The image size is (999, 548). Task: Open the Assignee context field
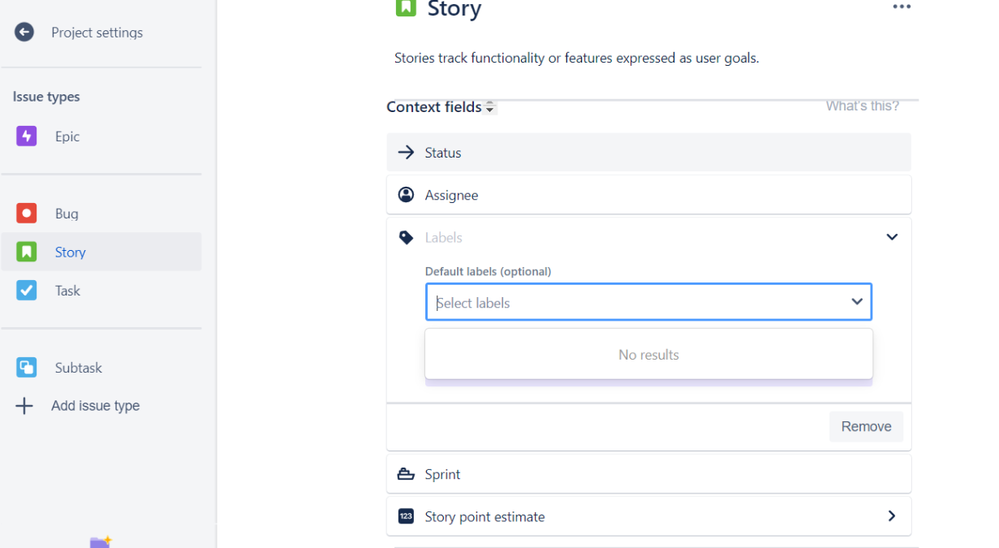pos(649,195)
